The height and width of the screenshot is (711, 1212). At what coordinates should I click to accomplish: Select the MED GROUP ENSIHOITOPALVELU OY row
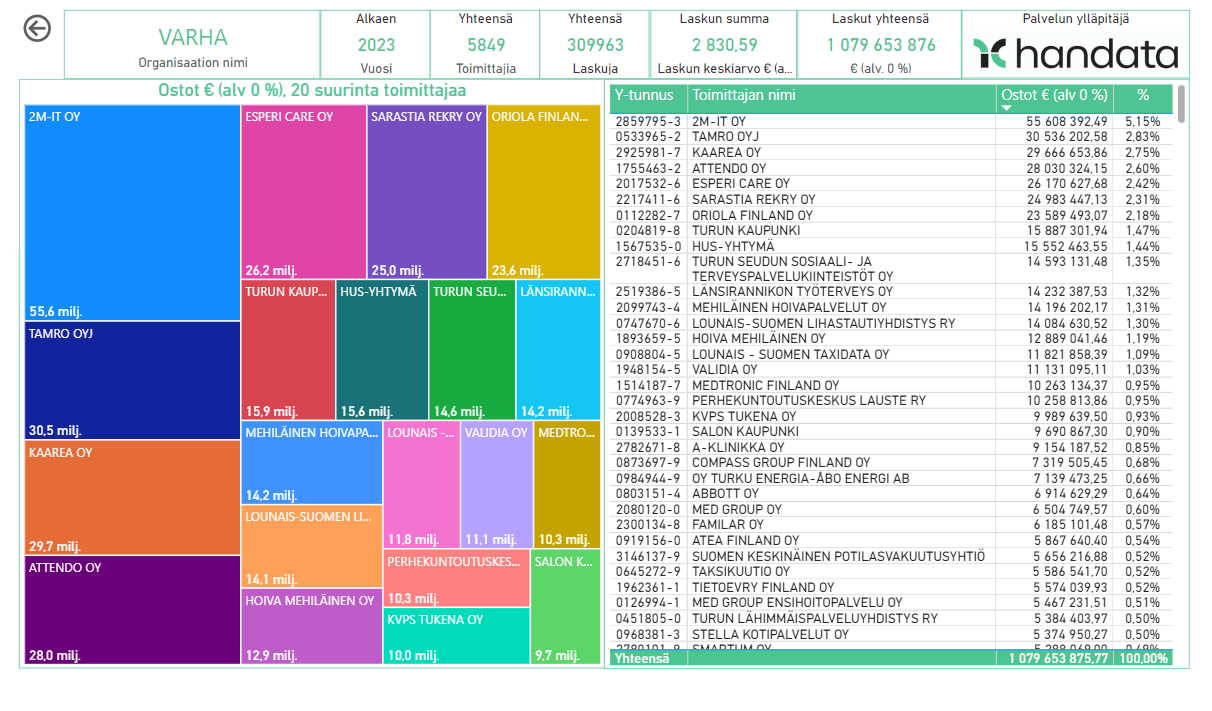point(891,602)
